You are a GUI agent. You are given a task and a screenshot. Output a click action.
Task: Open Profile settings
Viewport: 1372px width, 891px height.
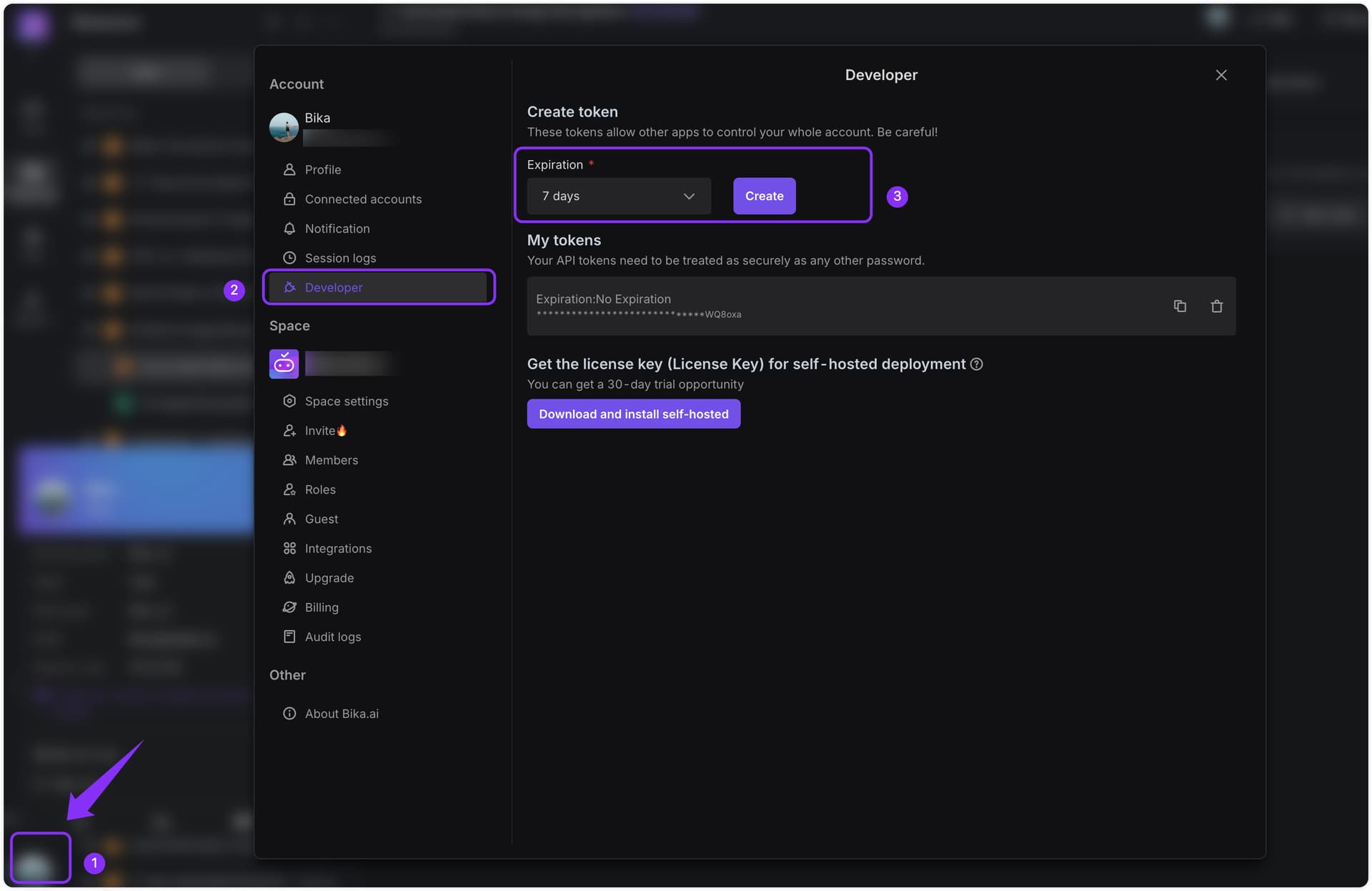[x=322, y=169]
